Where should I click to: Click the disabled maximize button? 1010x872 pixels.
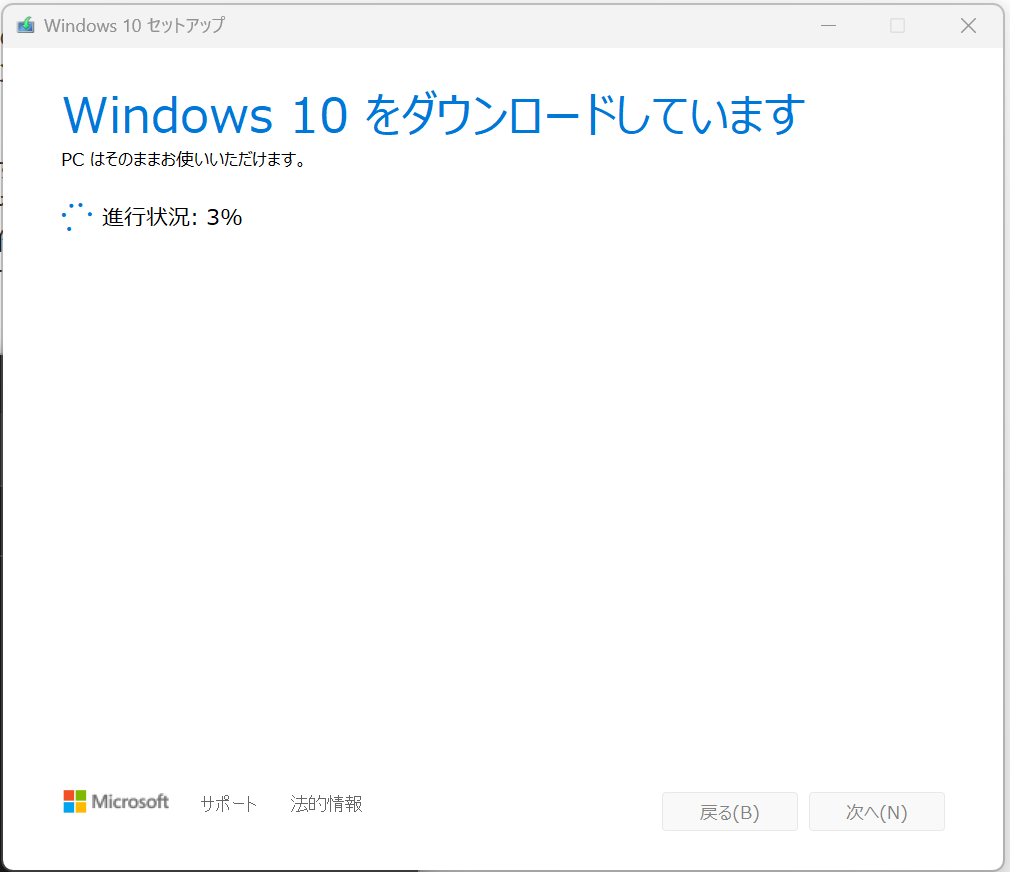pos(897,25)
